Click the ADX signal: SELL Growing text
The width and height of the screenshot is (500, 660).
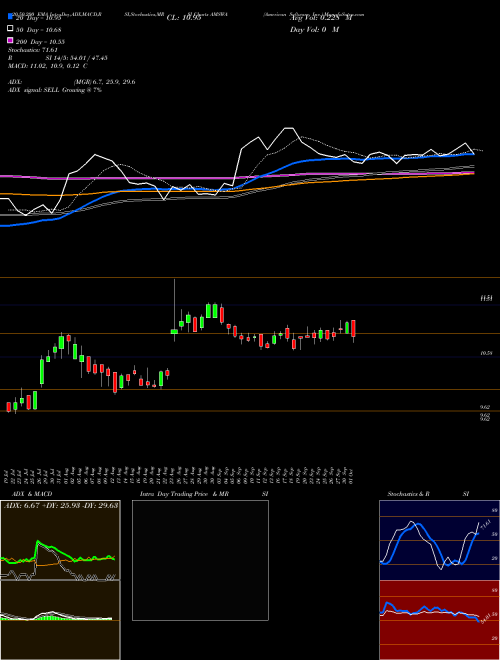[55, 90]
